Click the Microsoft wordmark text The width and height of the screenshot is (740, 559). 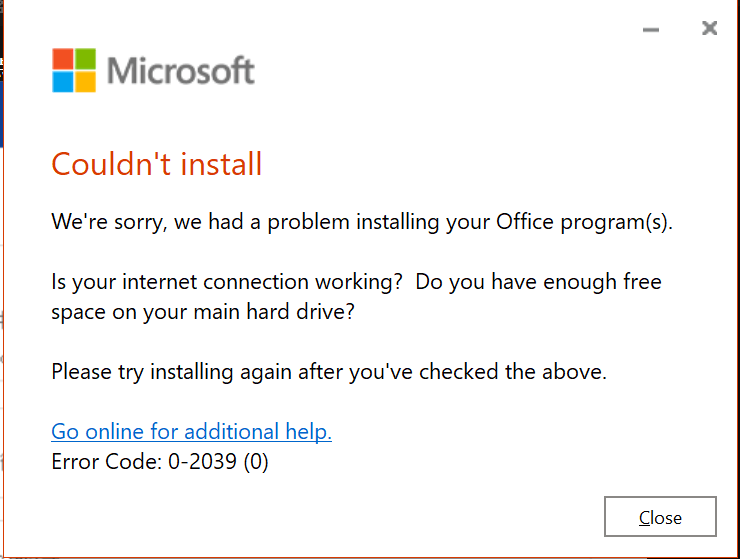click(180, 71)
